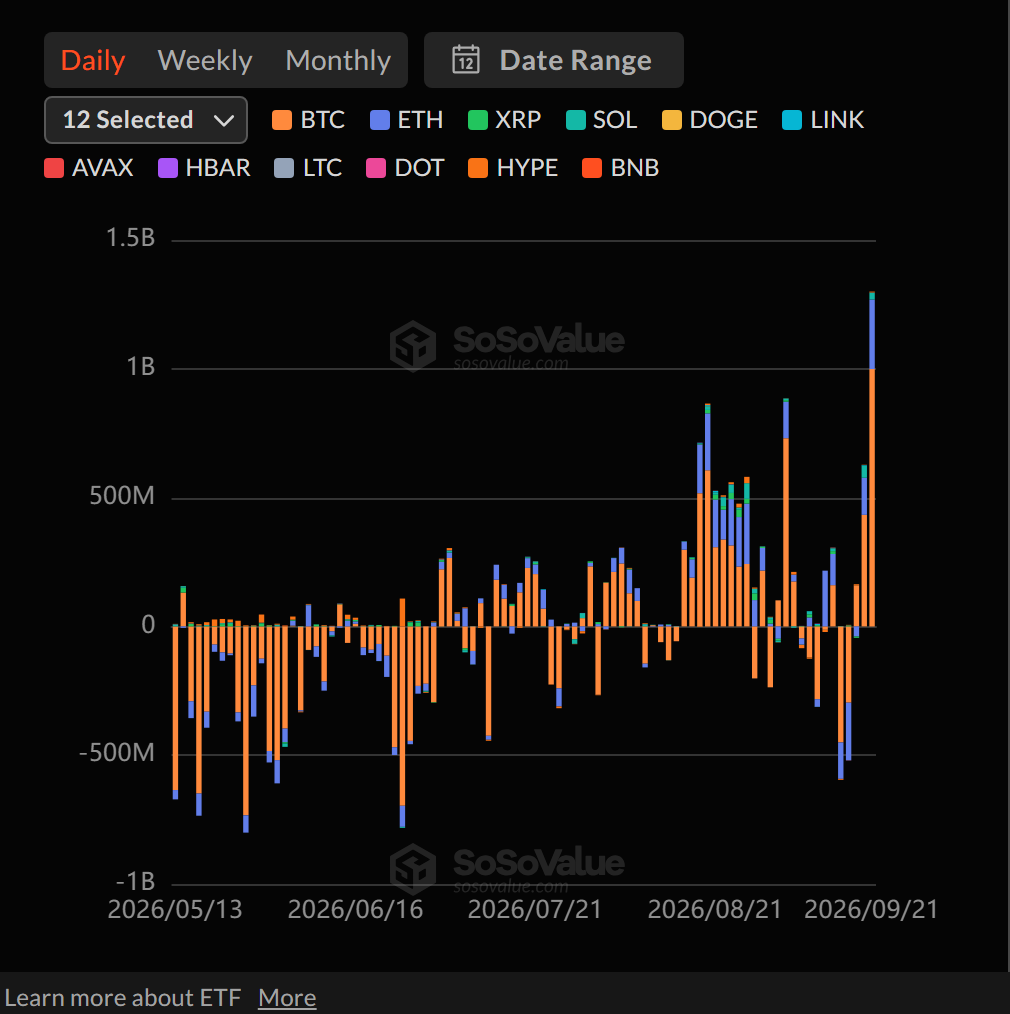Select the Daily view

93,61
